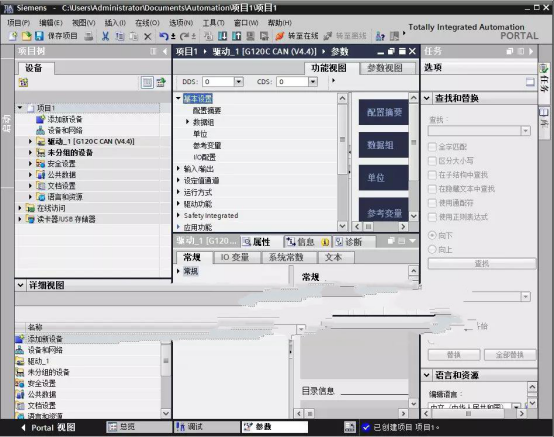Open the DDS dropdown

point(238,82)
